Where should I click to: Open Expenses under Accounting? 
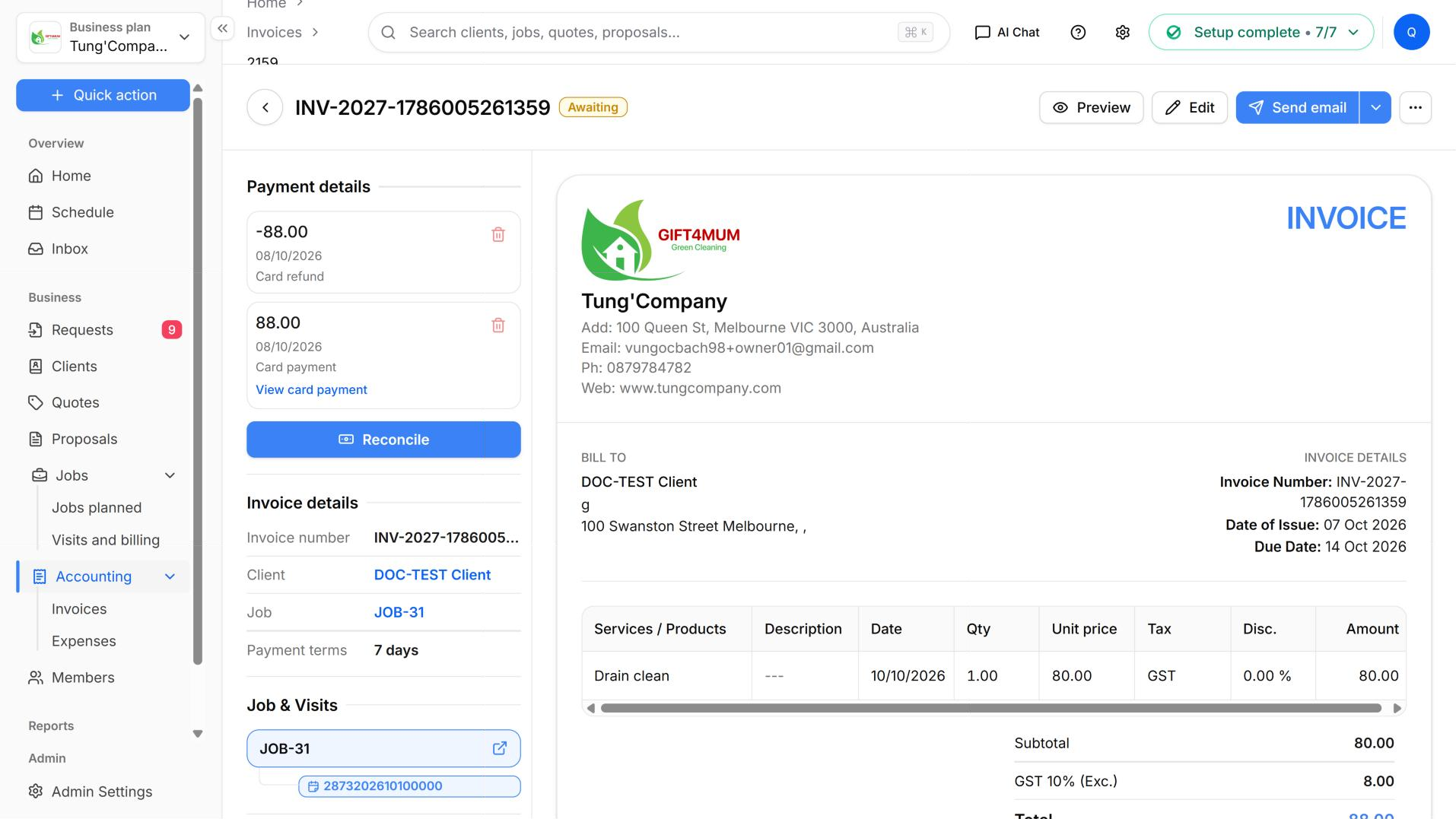tap(84, 641)
